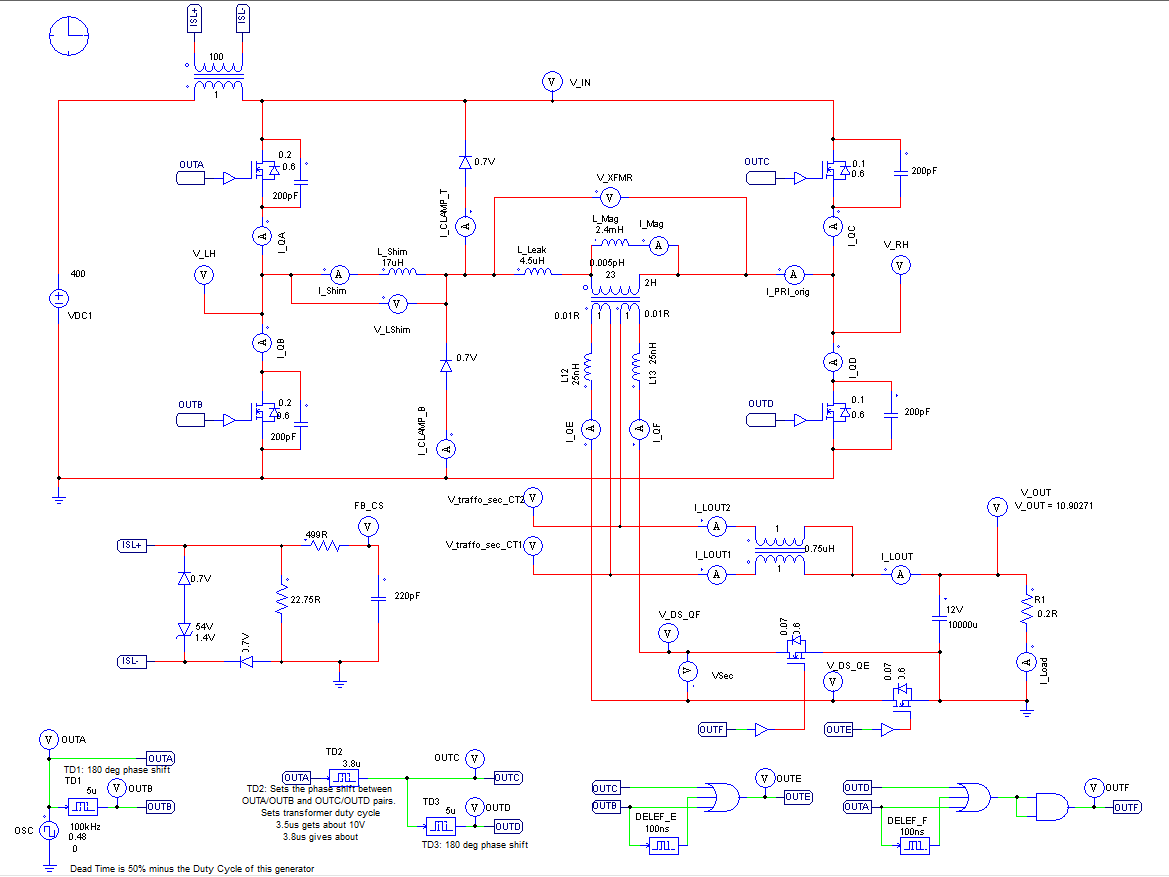The height and width of the screenshot is (877, 1169).
Task: Click the 12V 10000u output capacitor
Action: pos(939,617)
